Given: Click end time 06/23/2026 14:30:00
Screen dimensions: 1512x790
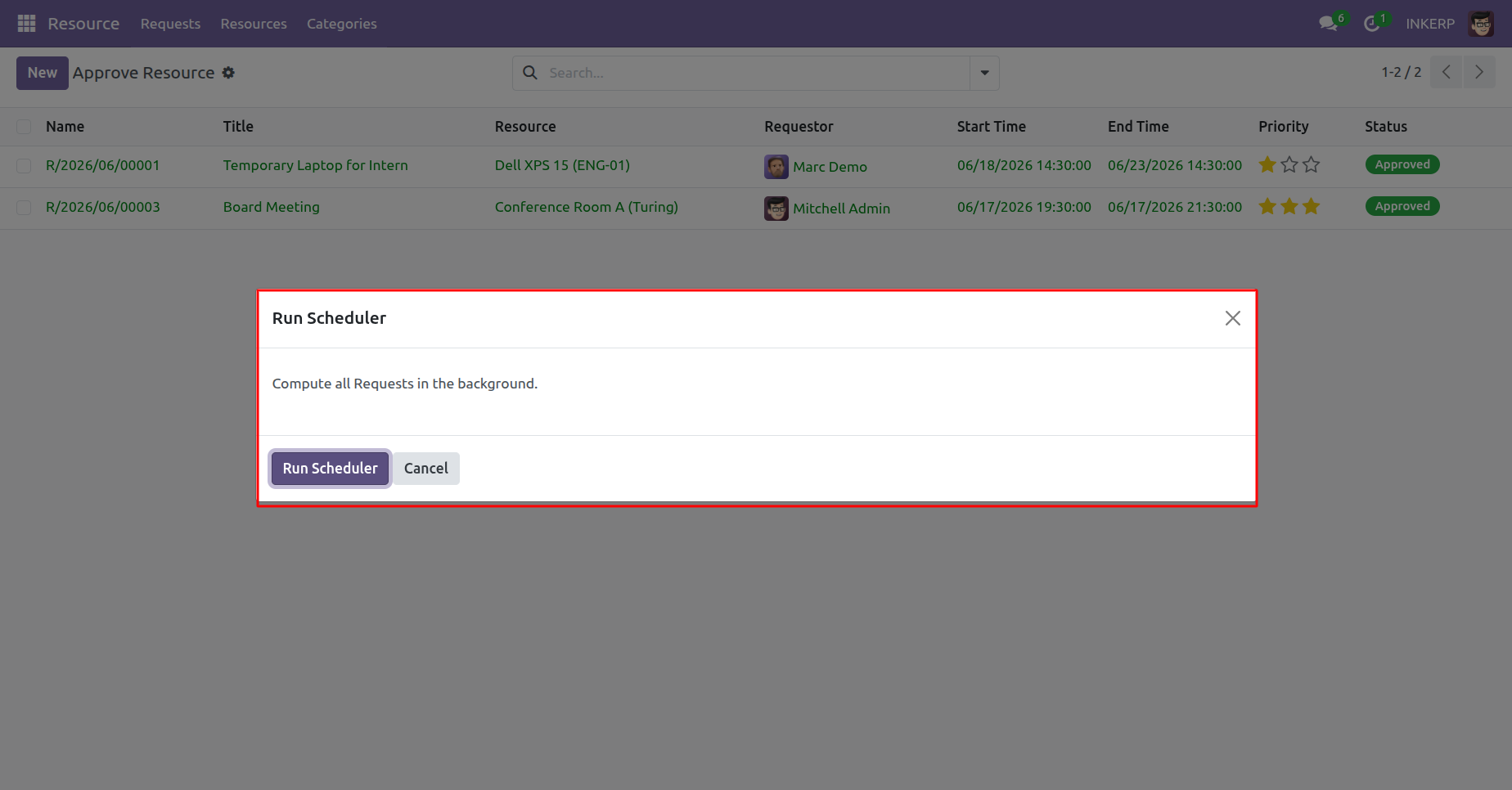Looking at the screenshot, I should 1175,165.
